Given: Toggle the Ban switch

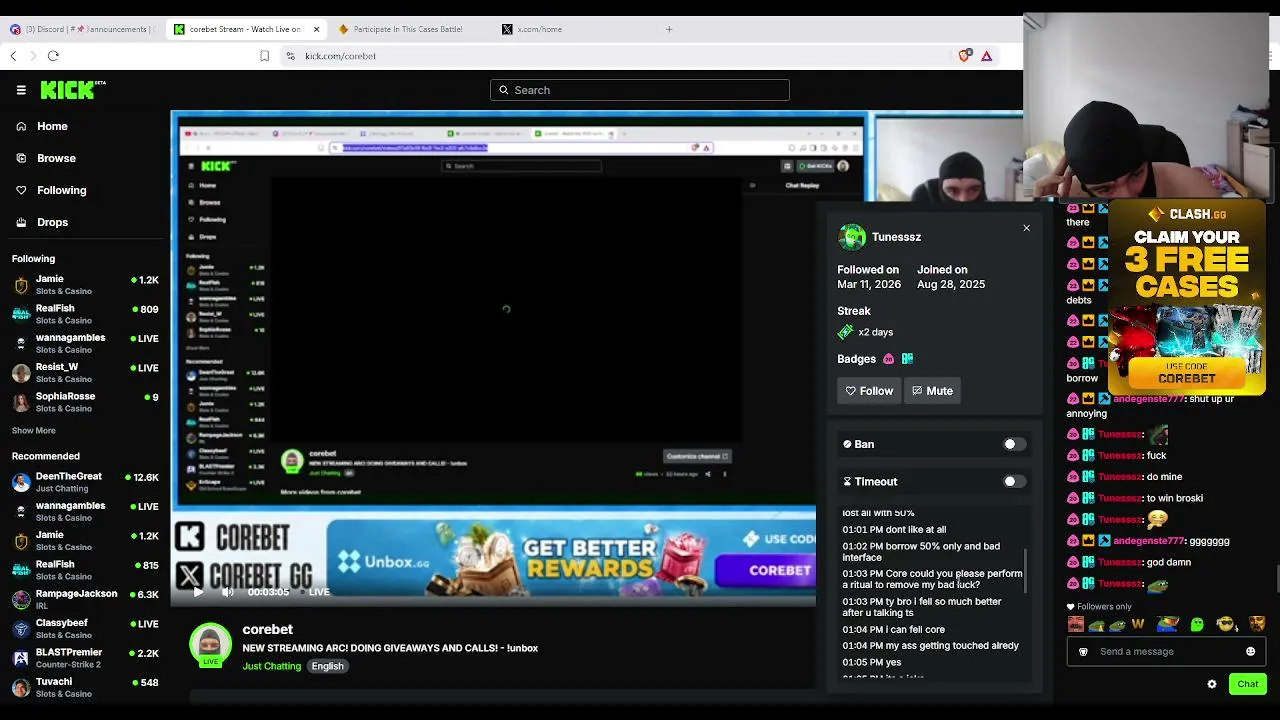Looking at the screenshot, I should 1014,444.
